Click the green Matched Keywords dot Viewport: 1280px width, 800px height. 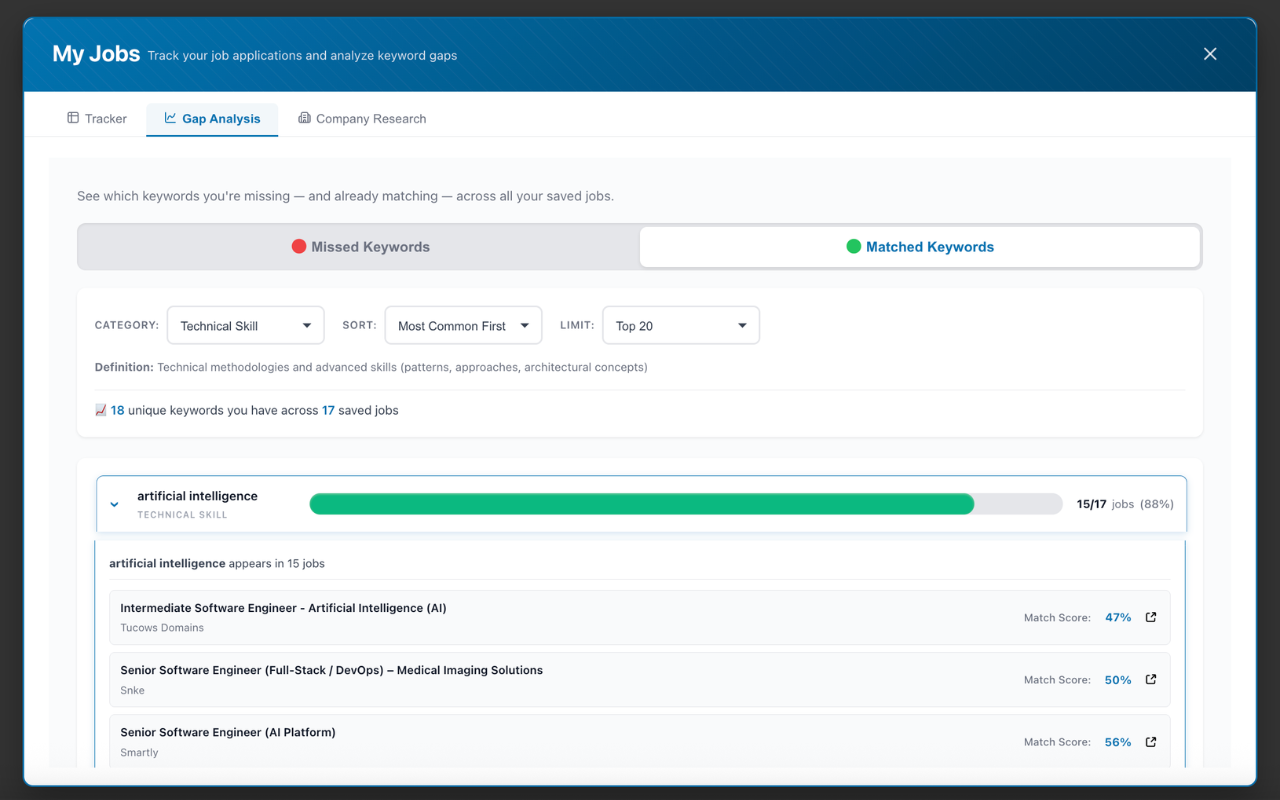click(853, 246)
